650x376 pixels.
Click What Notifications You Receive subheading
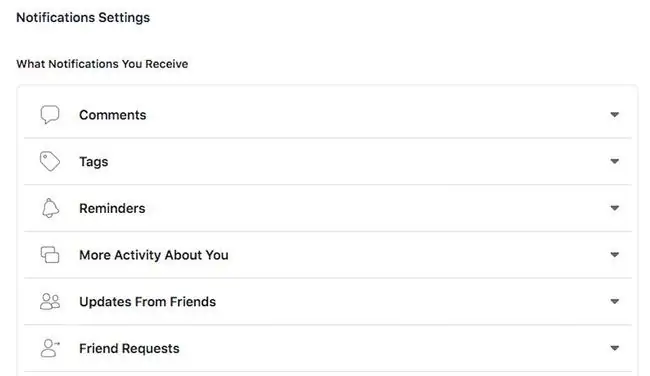(102, 64)
